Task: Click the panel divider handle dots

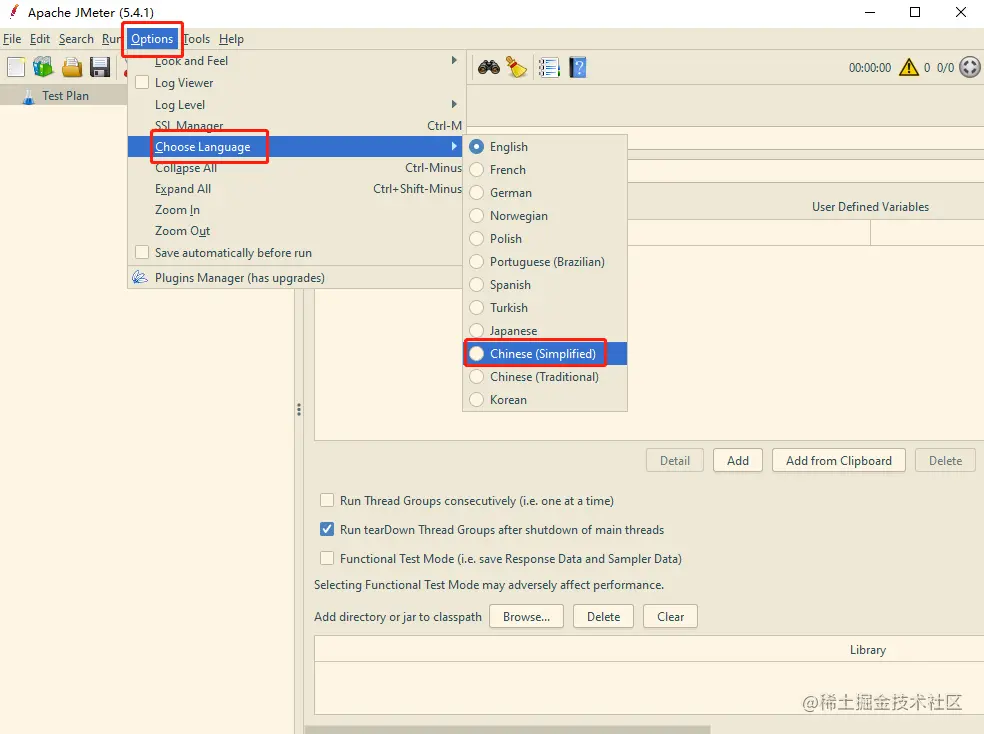Action: point(299,410)
